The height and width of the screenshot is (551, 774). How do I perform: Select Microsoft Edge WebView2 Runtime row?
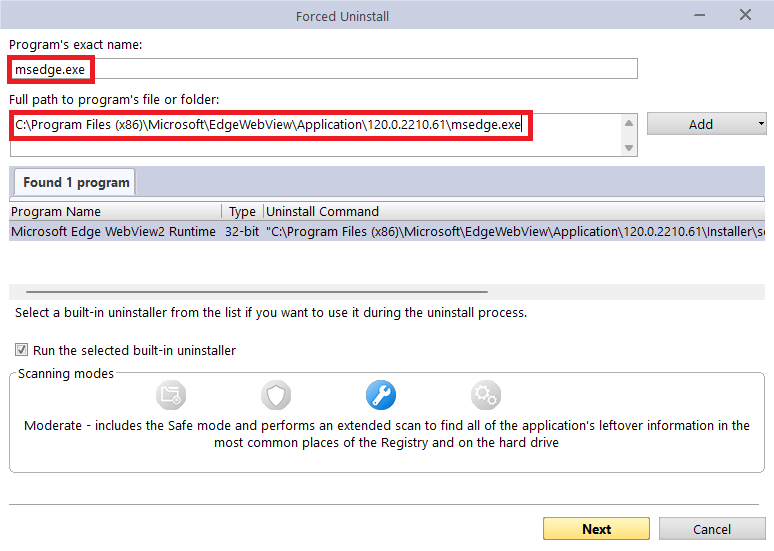(113, 232)
